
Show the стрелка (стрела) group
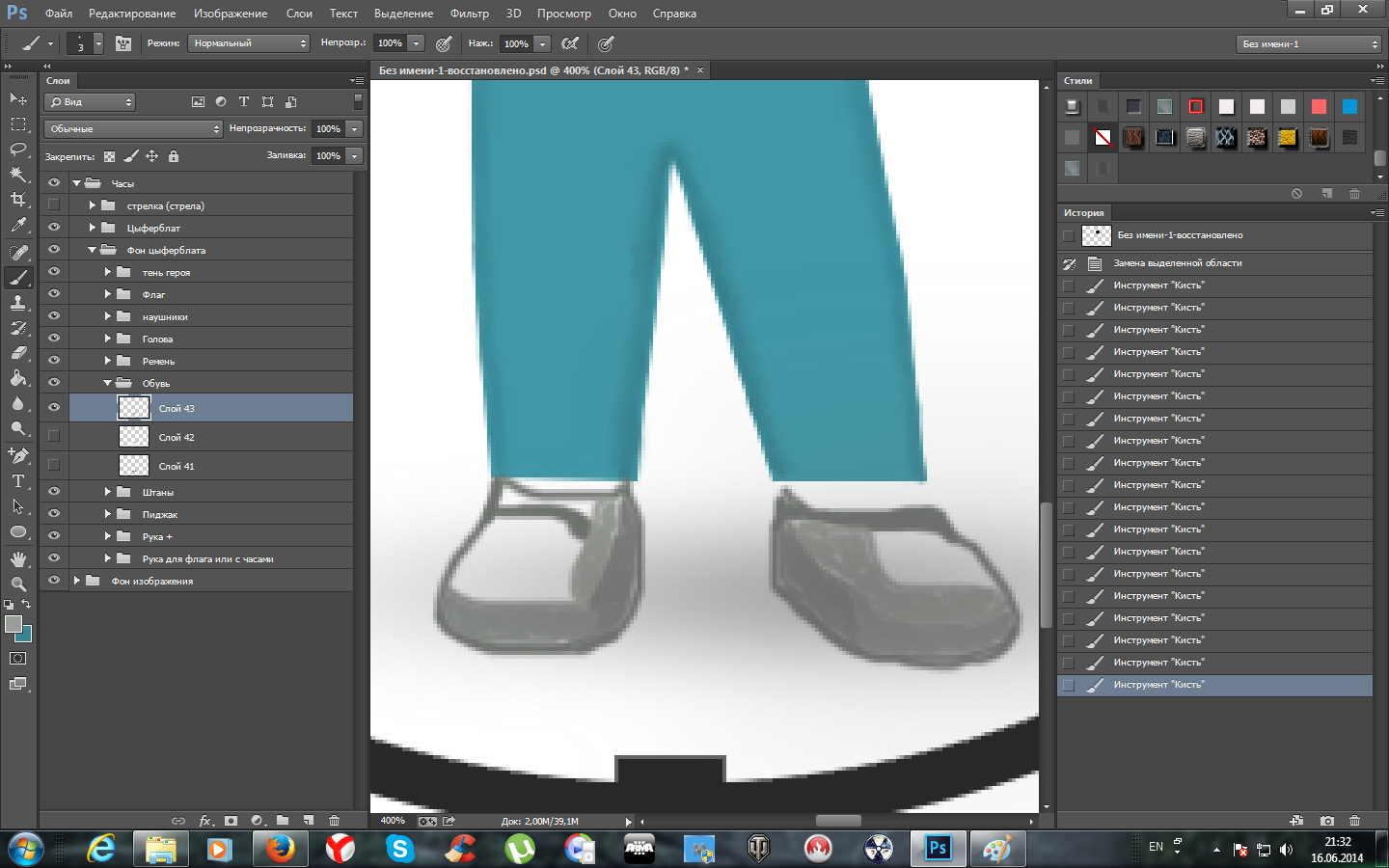click(x=54, y=204)
